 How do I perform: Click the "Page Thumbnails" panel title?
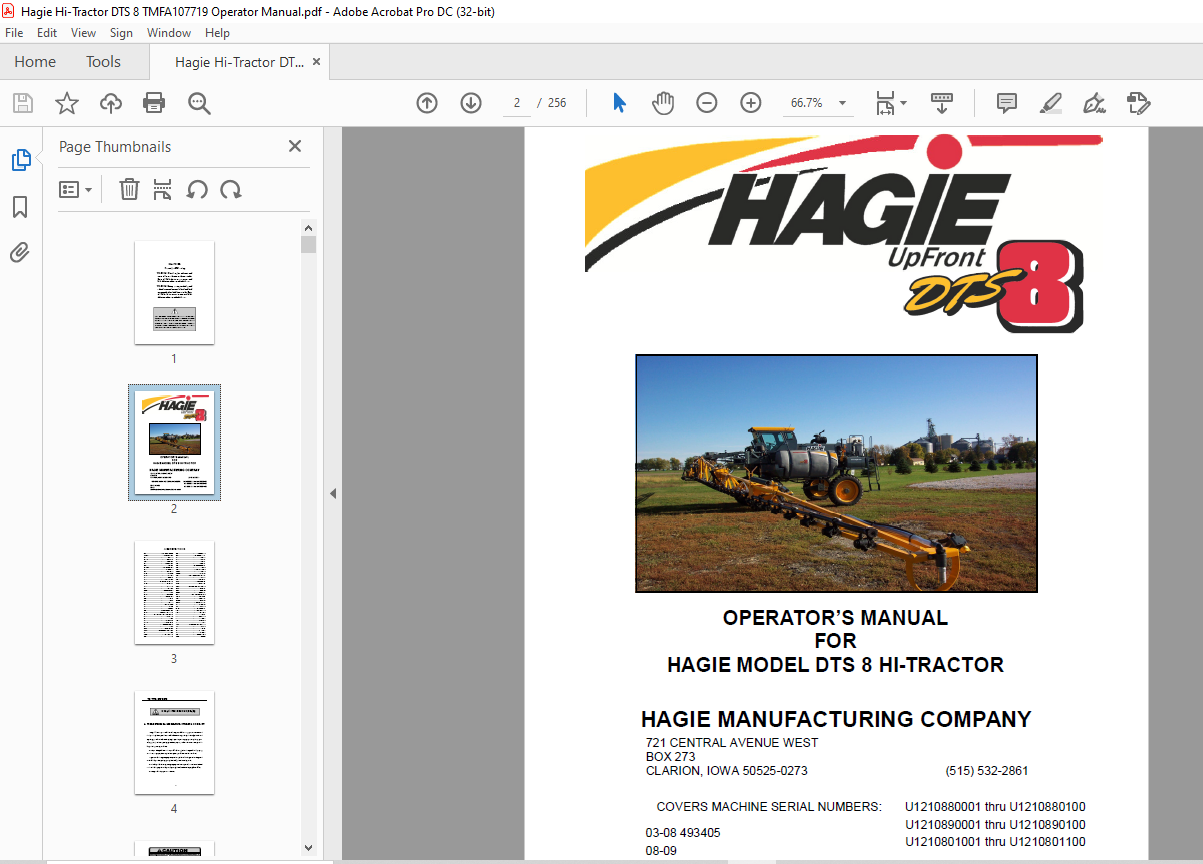[115, 147]
